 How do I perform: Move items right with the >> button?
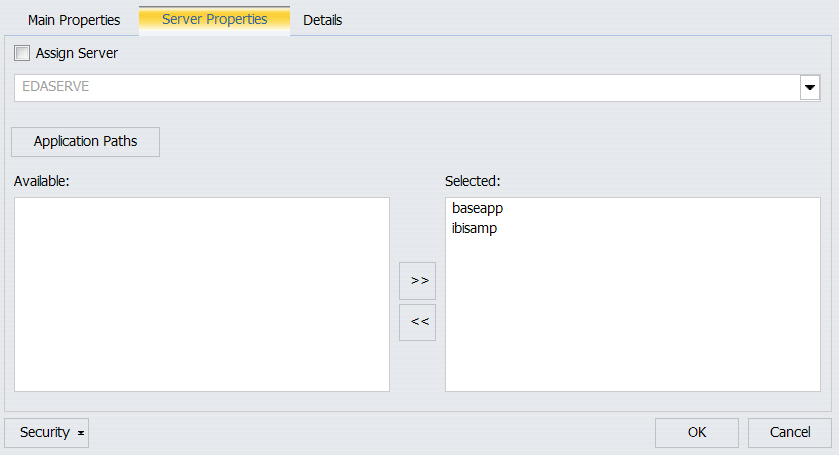[x=417, y=280]
